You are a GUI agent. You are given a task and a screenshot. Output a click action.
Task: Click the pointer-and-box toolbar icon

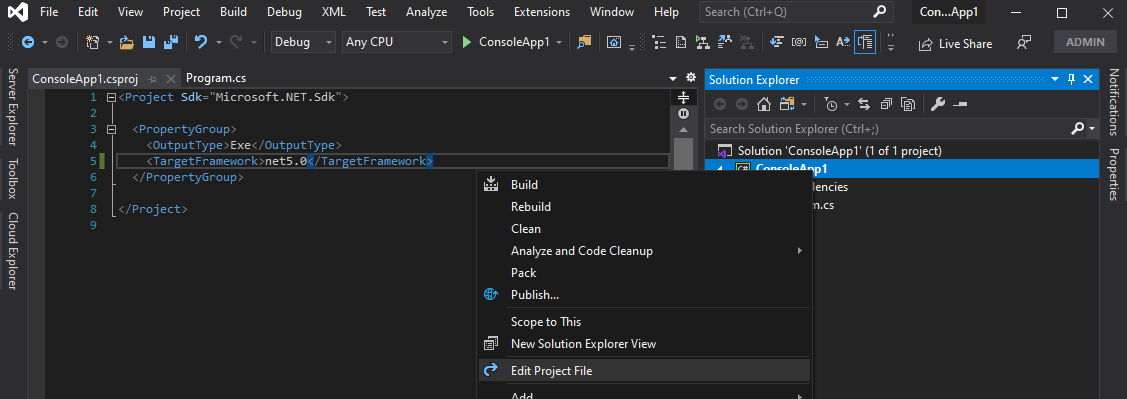(821, 42)
